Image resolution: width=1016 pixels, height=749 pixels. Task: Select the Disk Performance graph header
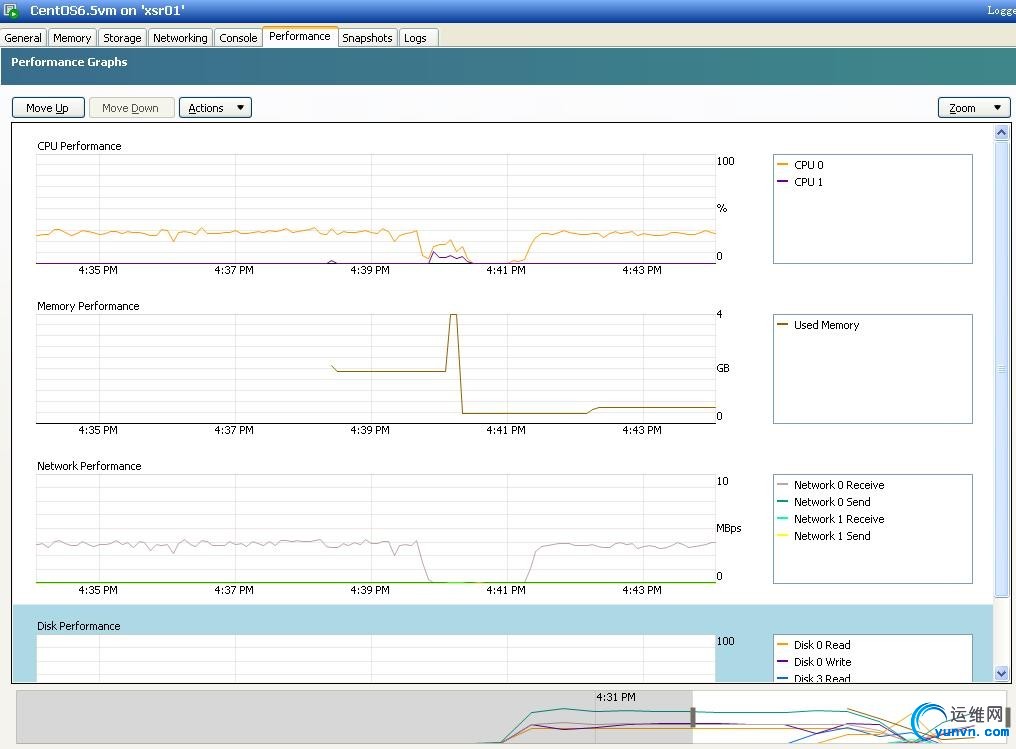point(79,626)
